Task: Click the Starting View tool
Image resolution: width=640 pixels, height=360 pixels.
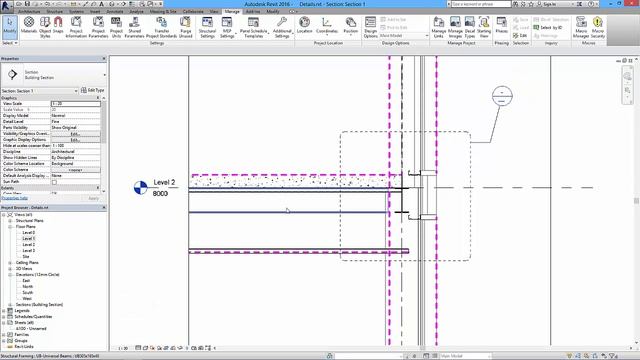Action: pyautogui.click(x=484, y=27)
